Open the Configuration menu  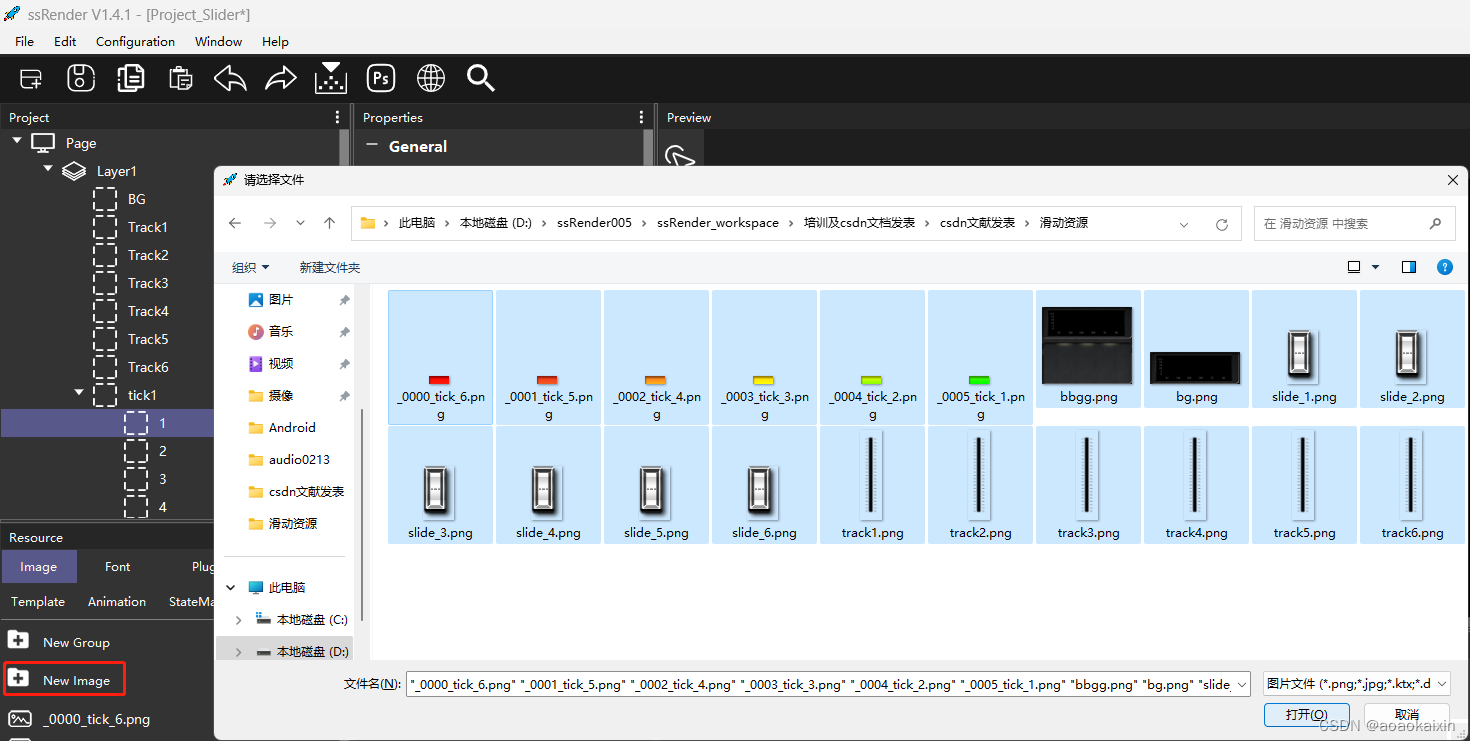[135, 41]
